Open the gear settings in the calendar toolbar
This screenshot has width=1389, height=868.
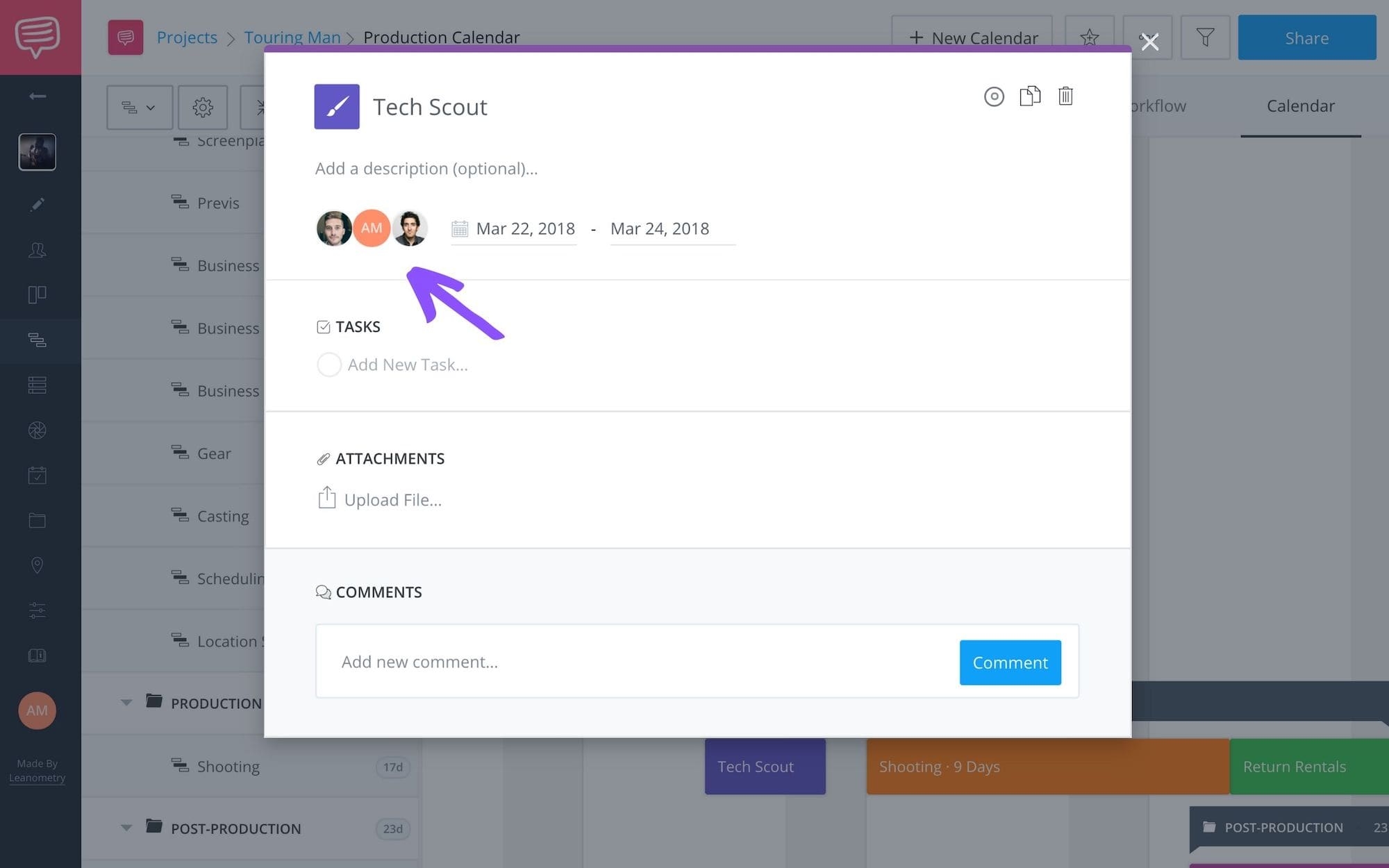point(203,107)
